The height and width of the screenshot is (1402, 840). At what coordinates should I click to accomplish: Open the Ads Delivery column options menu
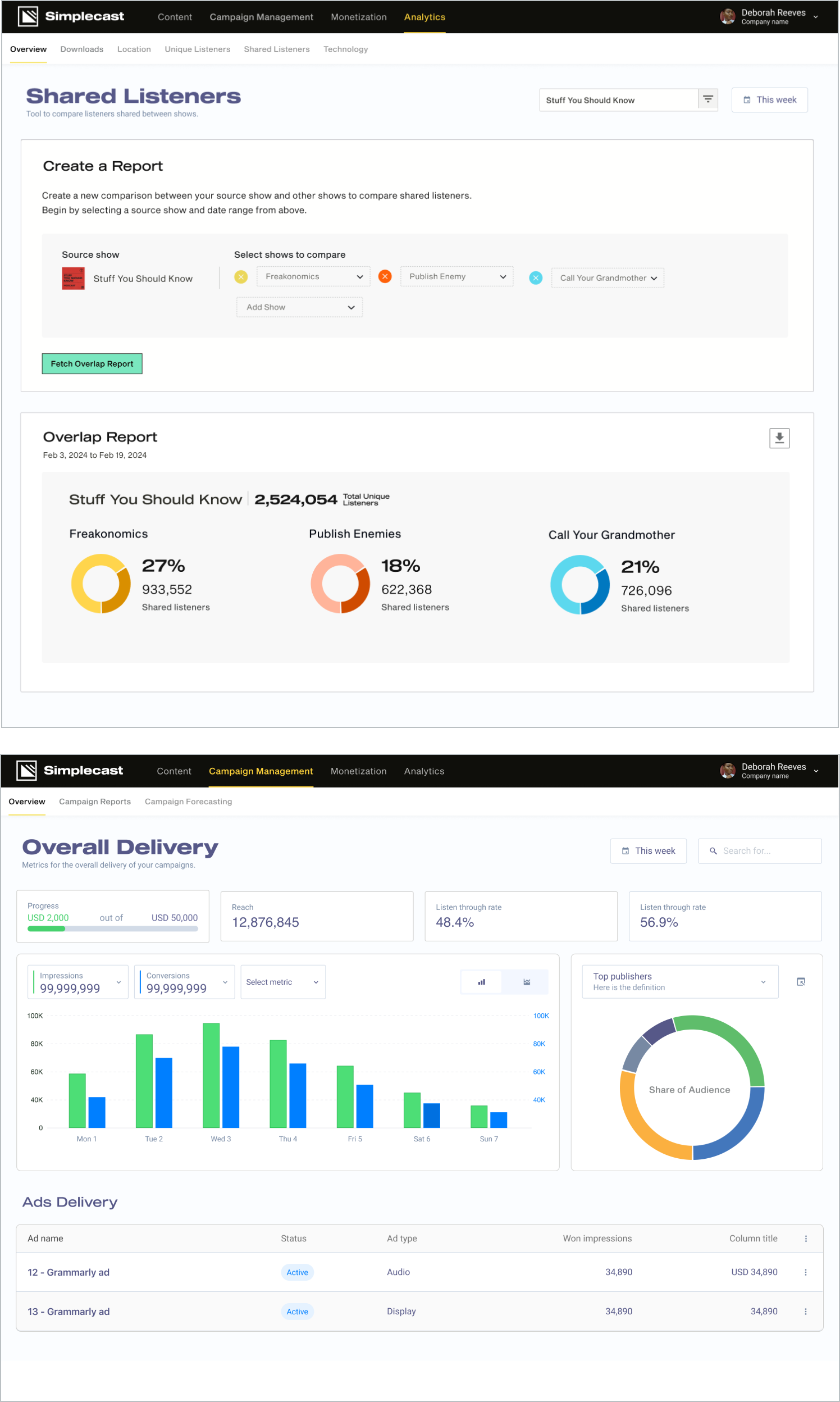806,1239
